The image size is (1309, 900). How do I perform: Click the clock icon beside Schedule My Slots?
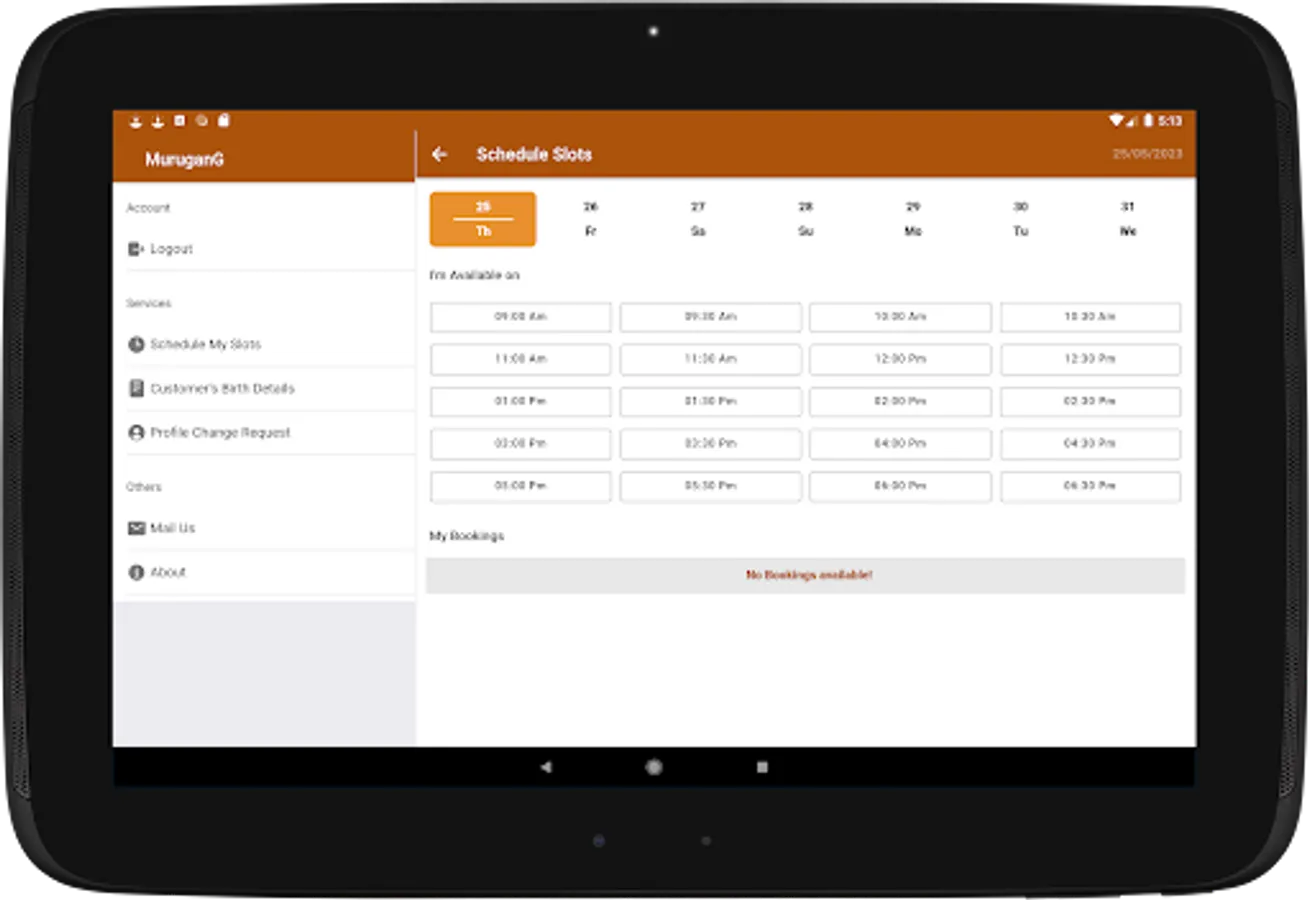137,344
